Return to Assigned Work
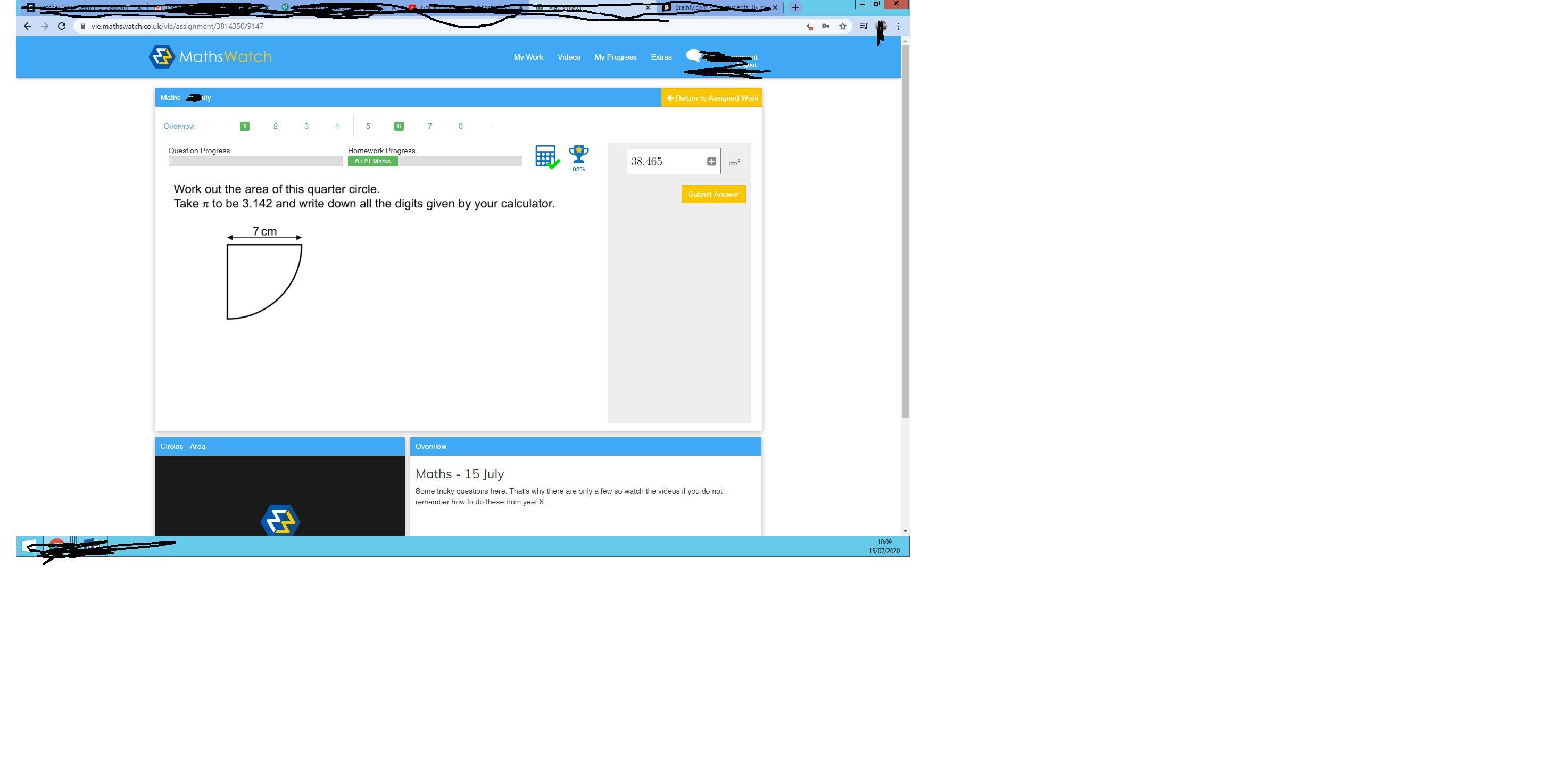 [711, 98]
